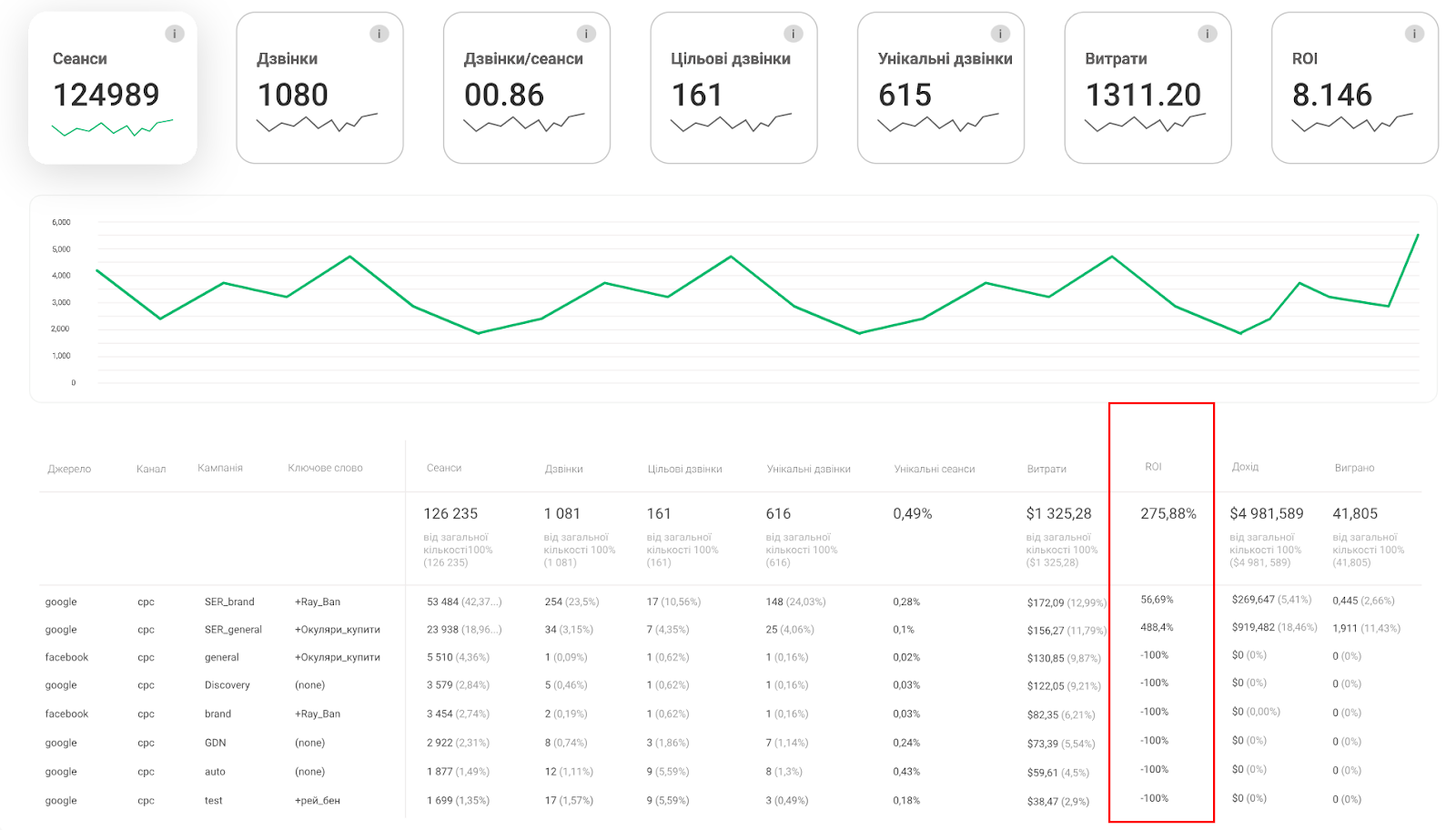This screenshot has height=830, width=1456.
Task: Click campaign cell SER_brand
Action: click(x=229, y=602)
